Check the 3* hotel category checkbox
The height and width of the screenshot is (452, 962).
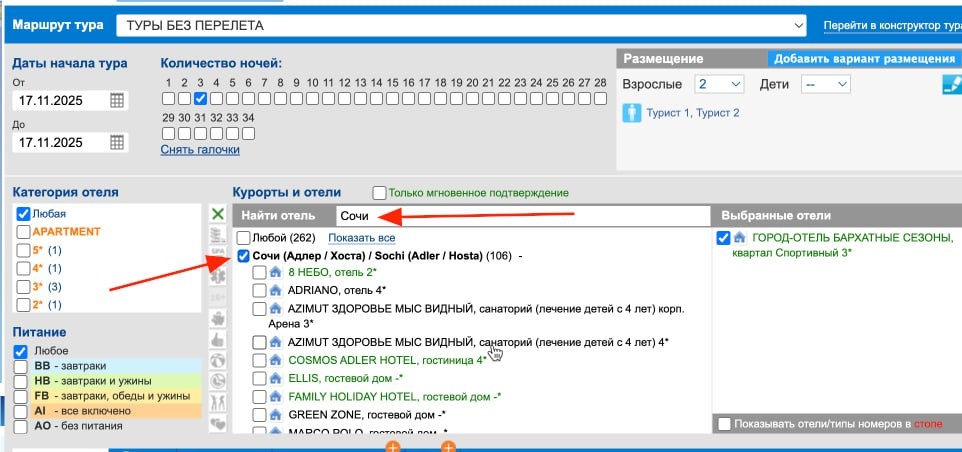pos(23,286)
